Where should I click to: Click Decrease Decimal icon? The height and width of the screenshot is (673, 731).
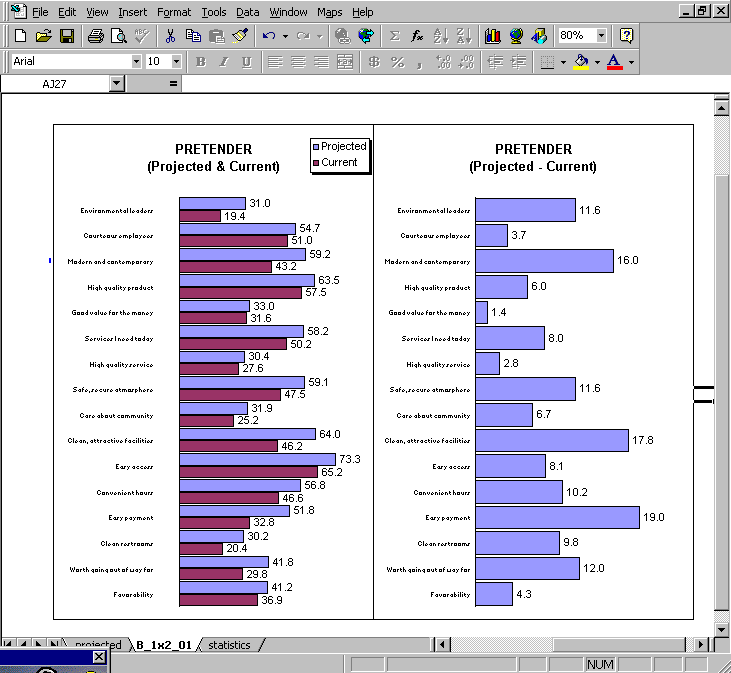(x=466, y=62)
